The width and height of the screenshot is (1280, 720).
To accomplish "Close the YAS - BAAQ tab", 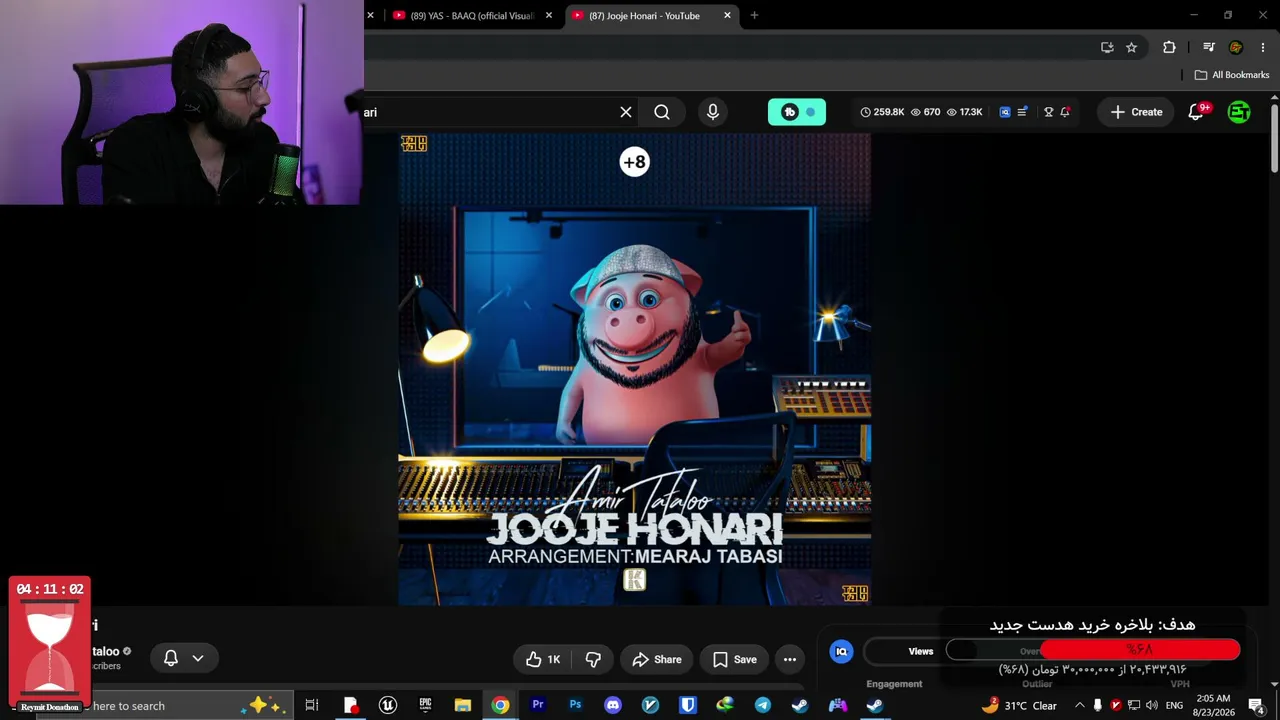I will [548, 15].
